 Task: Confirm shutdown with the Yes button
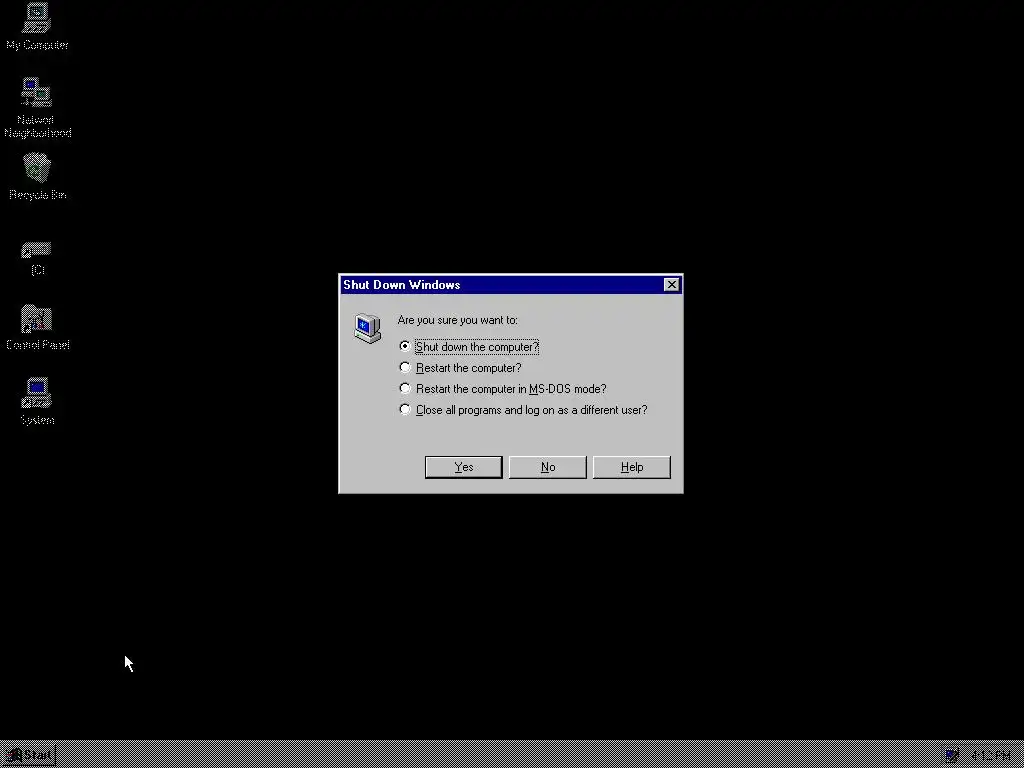[x=464, y=467]
